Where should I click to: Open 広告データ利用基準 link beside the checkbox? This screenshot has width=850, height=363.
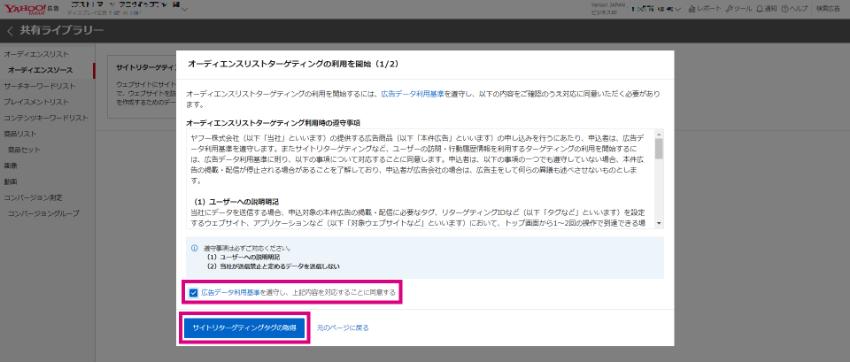point(230,293)
